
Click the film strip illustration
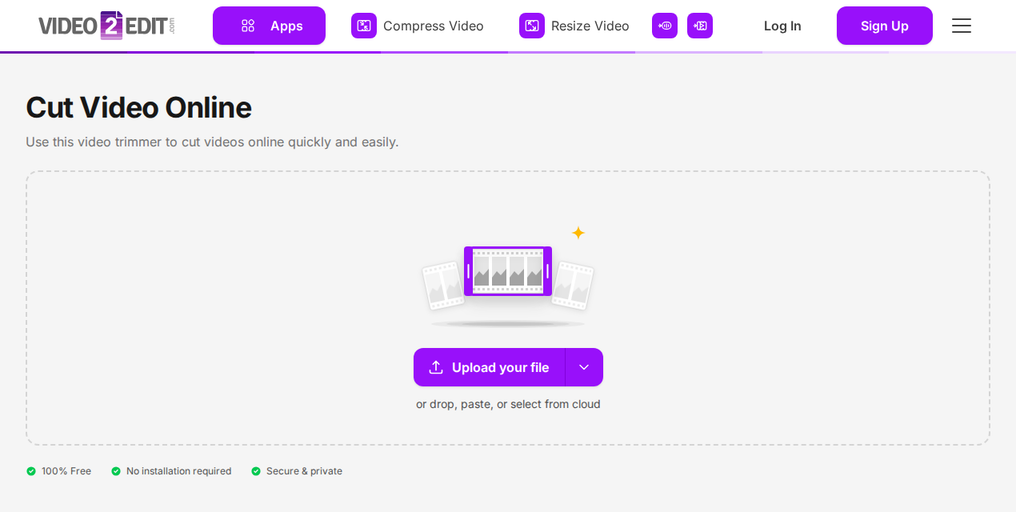pos(508,272)
